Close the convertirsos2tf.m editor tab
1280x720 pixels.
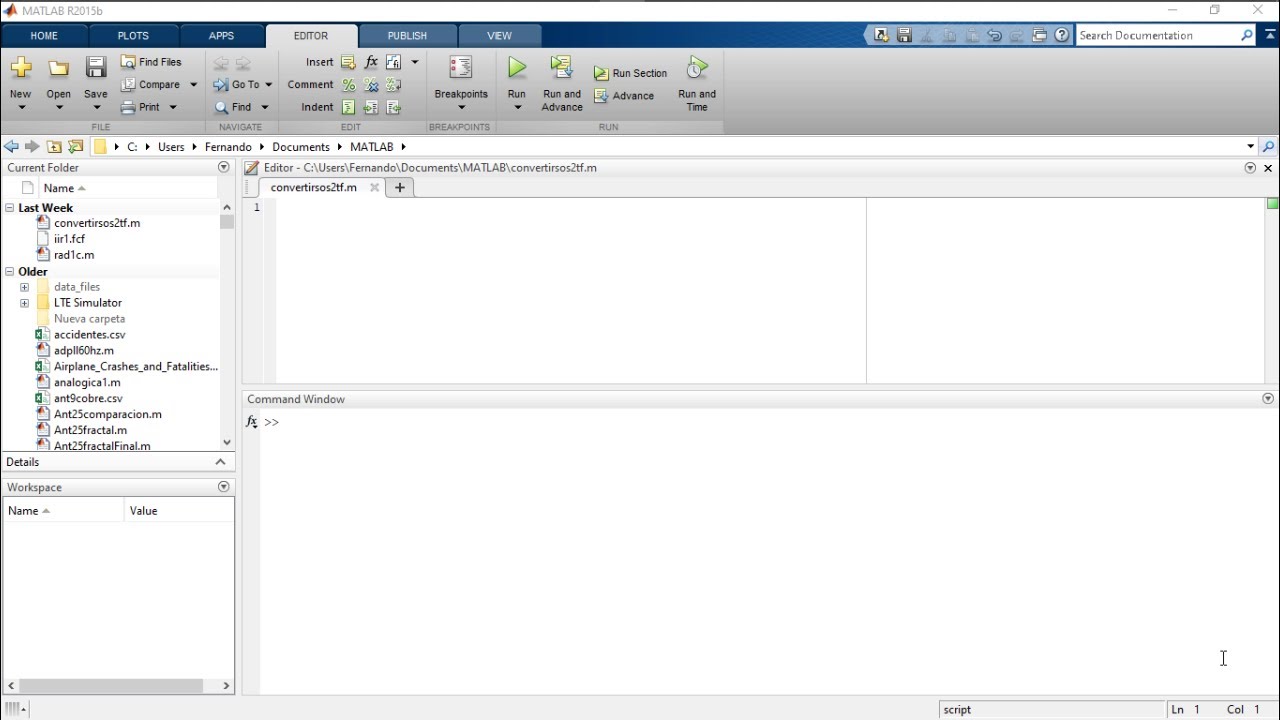pos(375,187)
